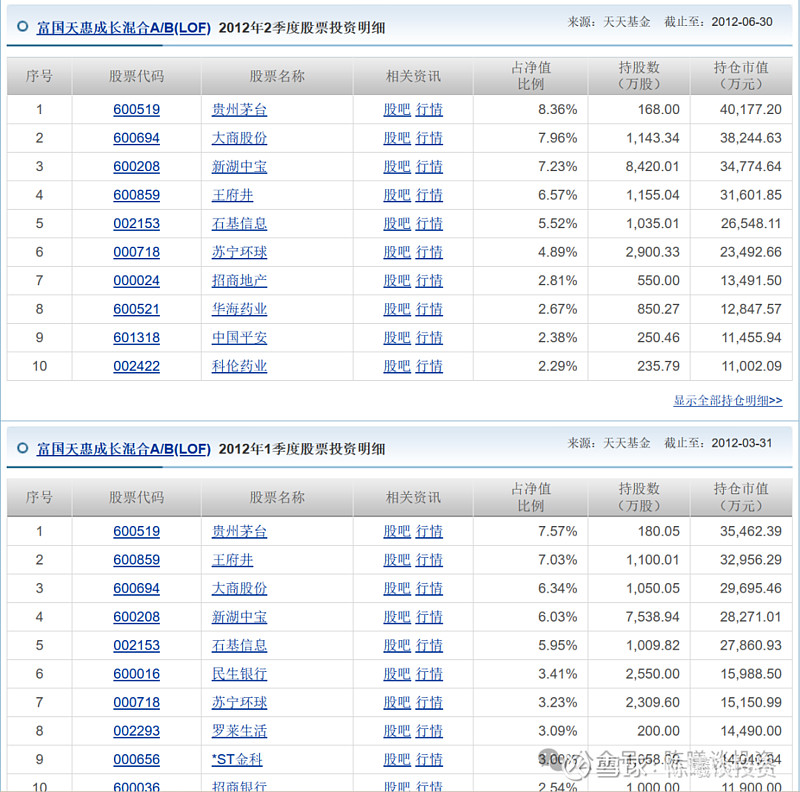Open stock code 000718 in 1季度 table
This screenshot has height=792, width=800.
(136, 703)
